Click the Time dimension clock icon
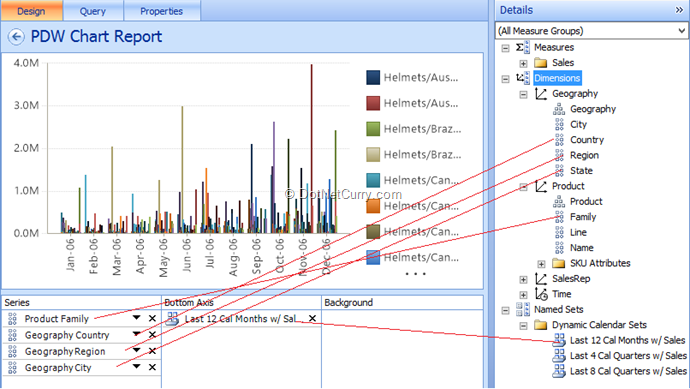Viewport: 690px width, 389px height. pyautogui.click(x=541, y=294)
